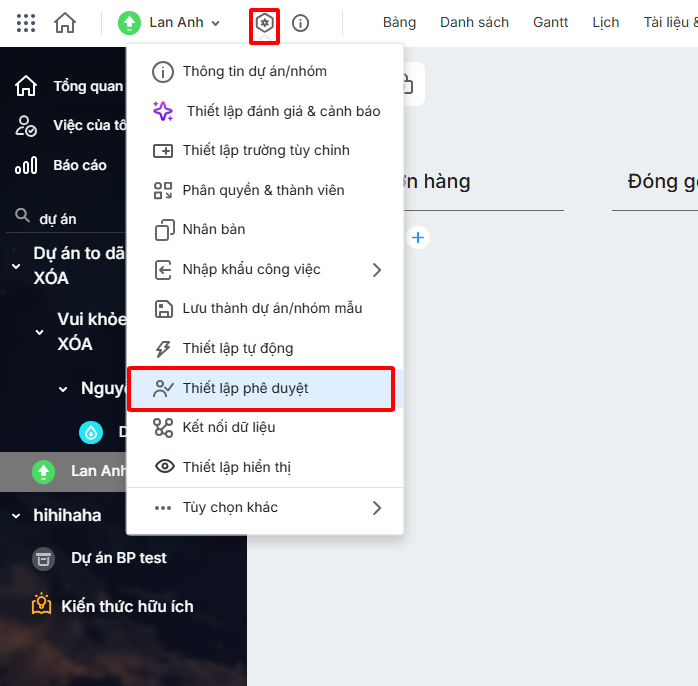Select Thiết lập phê duyệt
Viewport: 698px width, 686px height.
coord(265,389)
